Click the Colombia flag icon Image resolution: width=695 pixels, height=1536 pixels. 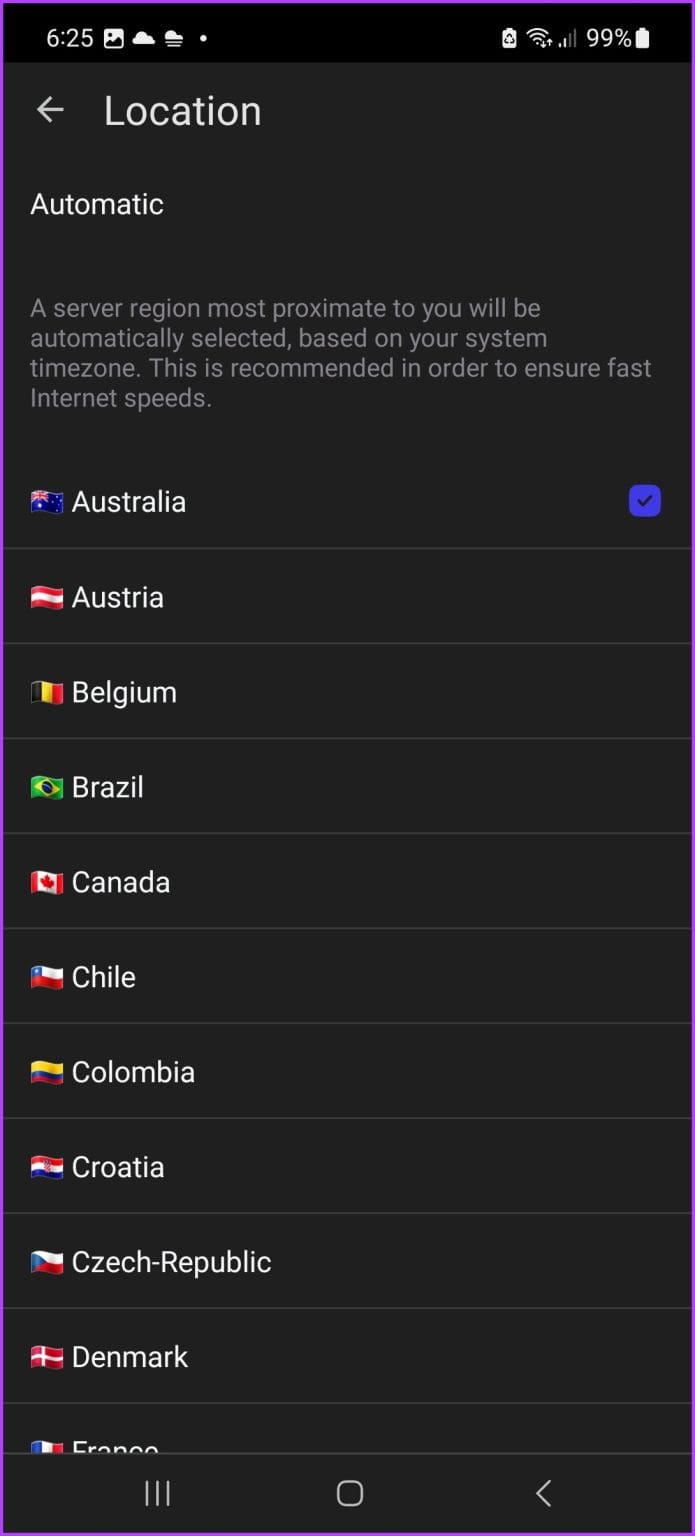pos(45,1071)
